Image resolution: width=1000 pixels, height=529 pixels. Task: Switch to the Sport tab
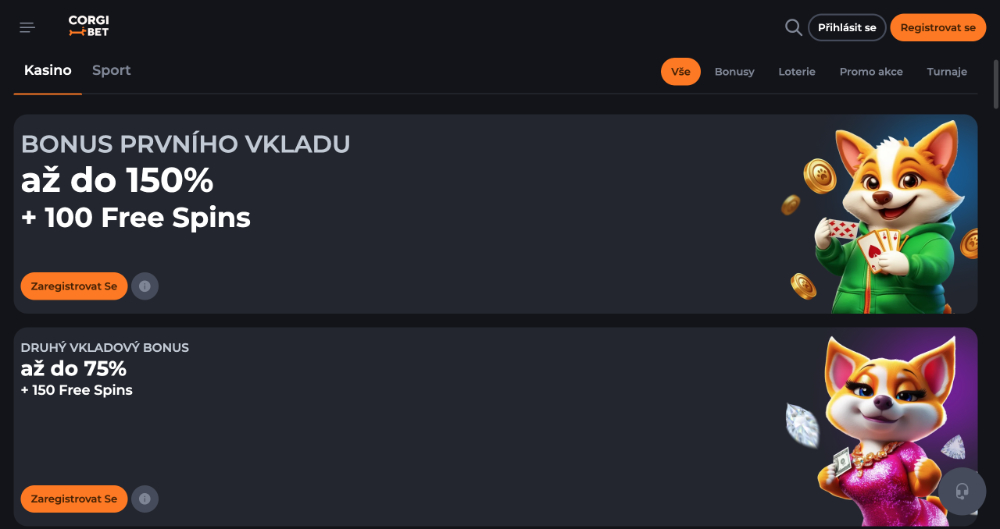click(x=111, y=71)
